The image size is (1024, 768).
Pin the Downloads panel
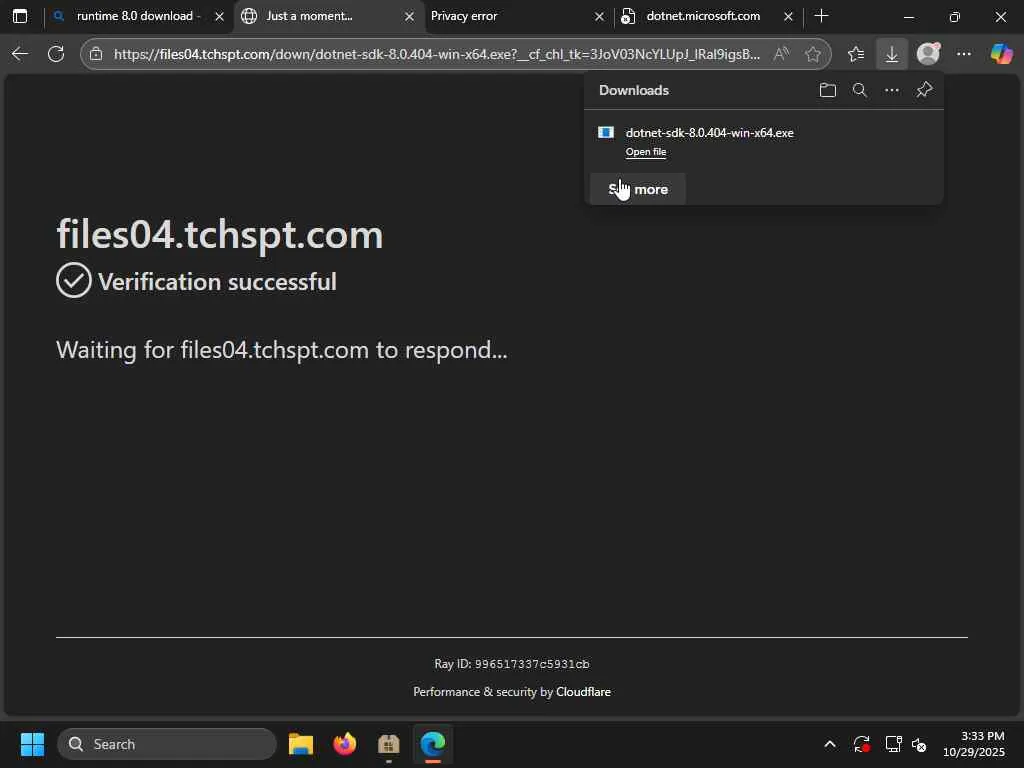(924, 89)
